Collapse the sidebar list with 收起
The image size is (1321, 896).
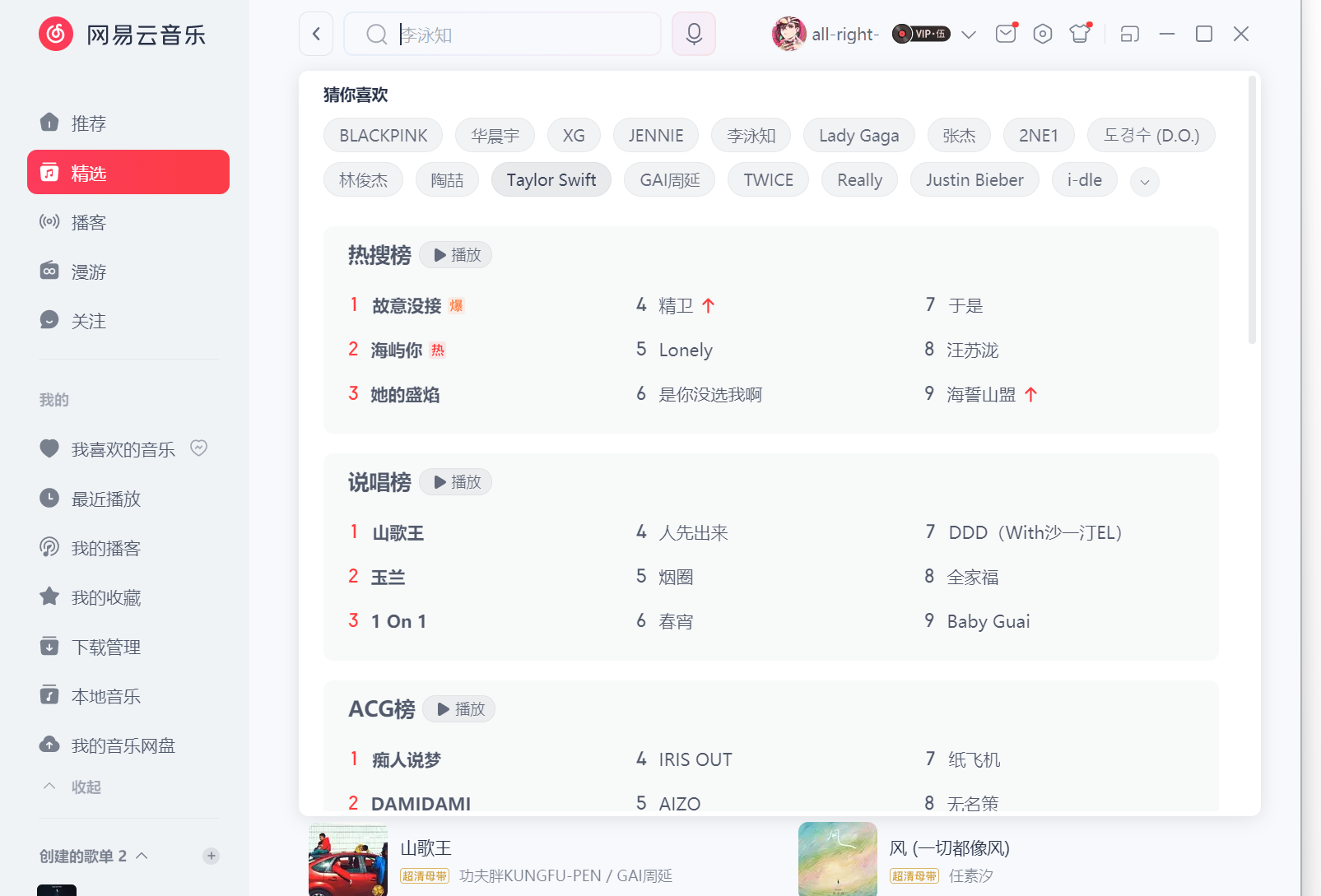(72, 787)
